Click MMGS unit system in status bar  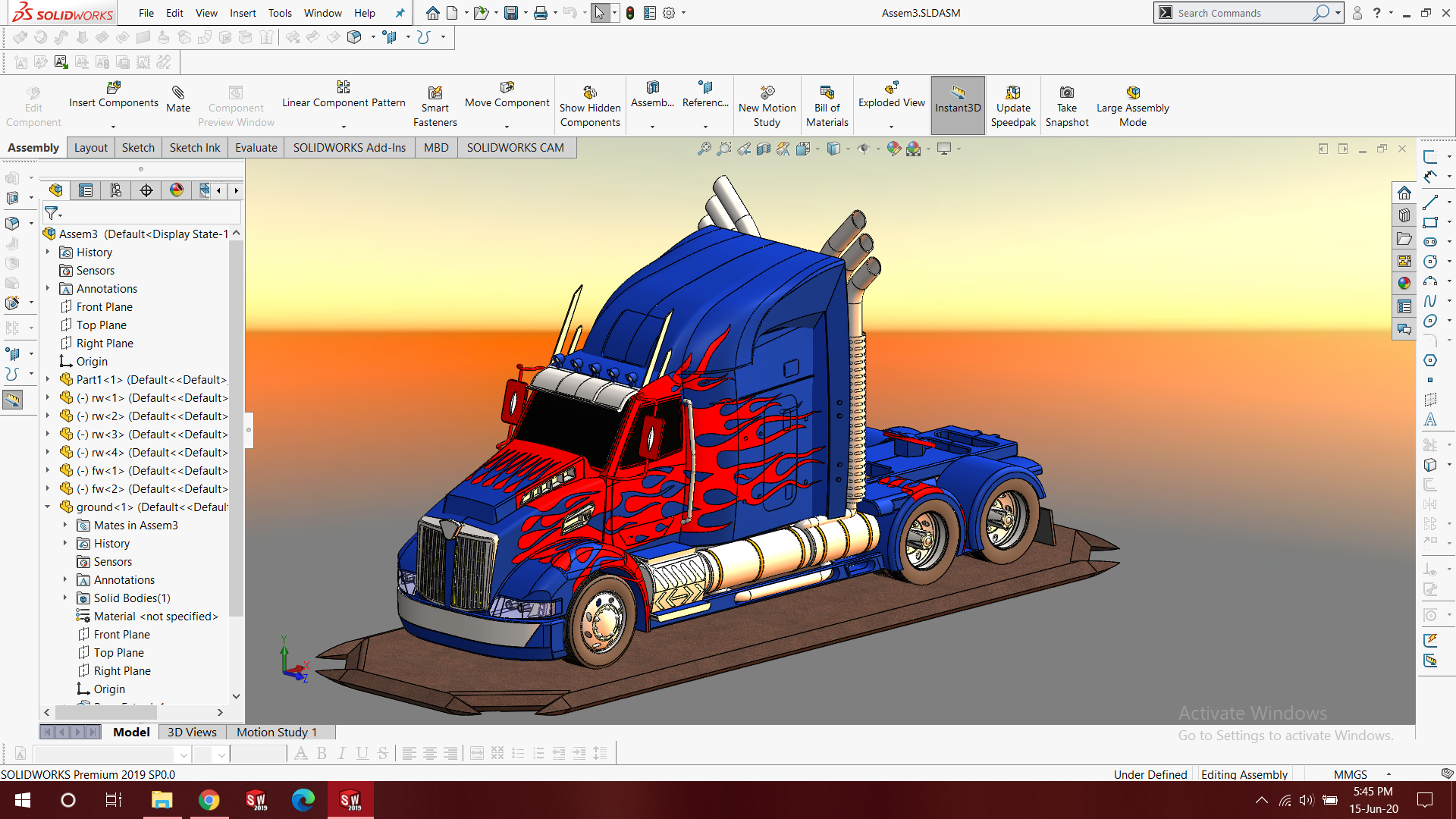1350,774
